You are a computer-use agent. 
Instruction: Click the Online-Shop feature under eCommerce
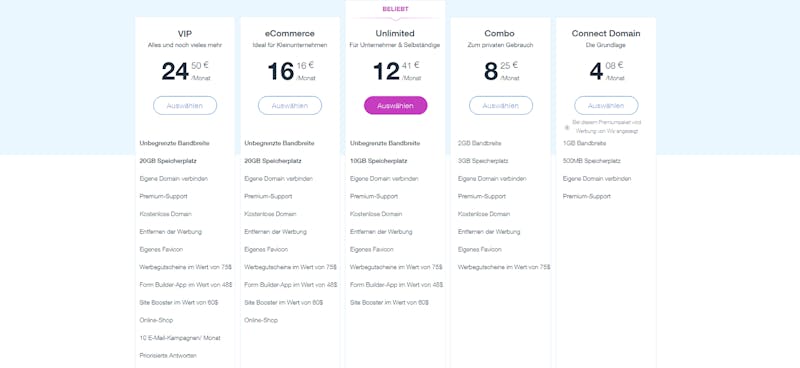(x=261, y=321)
